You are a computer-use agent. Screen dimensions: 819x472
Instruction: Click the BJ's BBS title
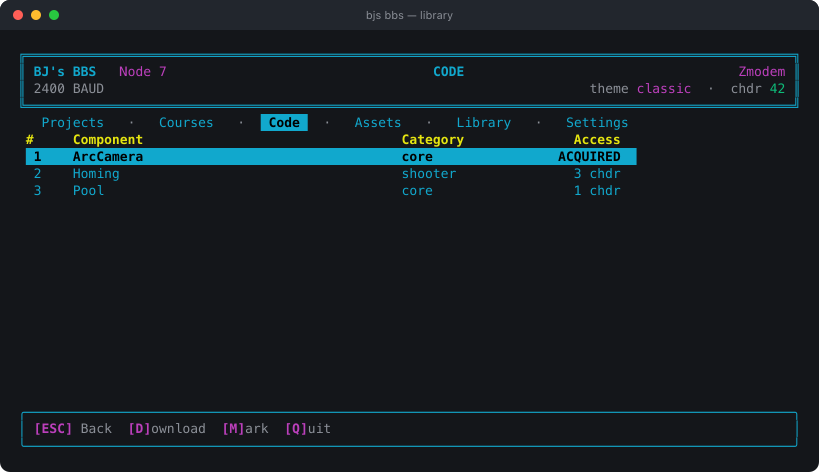point(65,72)
